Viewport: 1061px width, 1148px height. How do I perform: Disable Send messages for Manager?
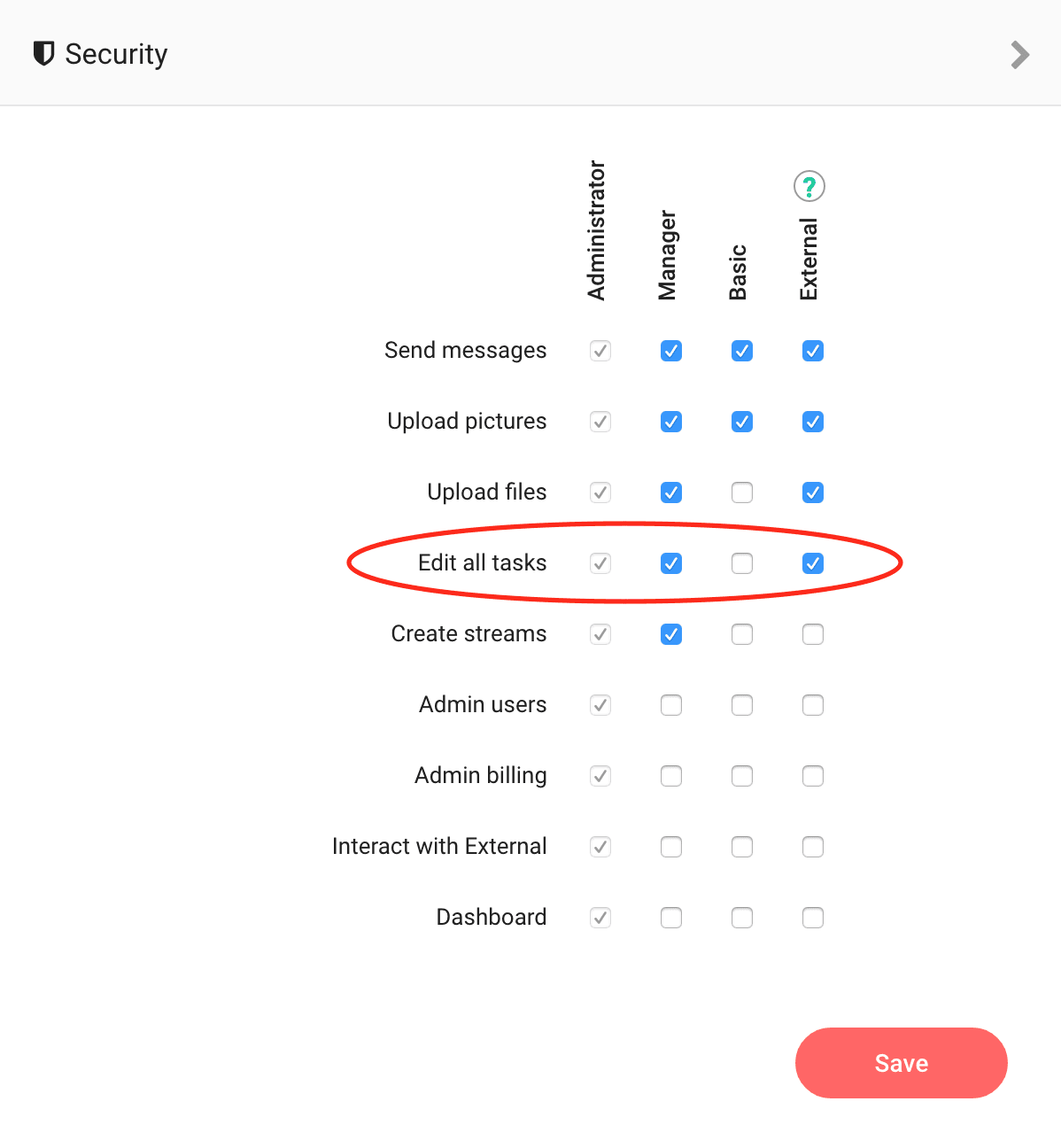(671, 351)
